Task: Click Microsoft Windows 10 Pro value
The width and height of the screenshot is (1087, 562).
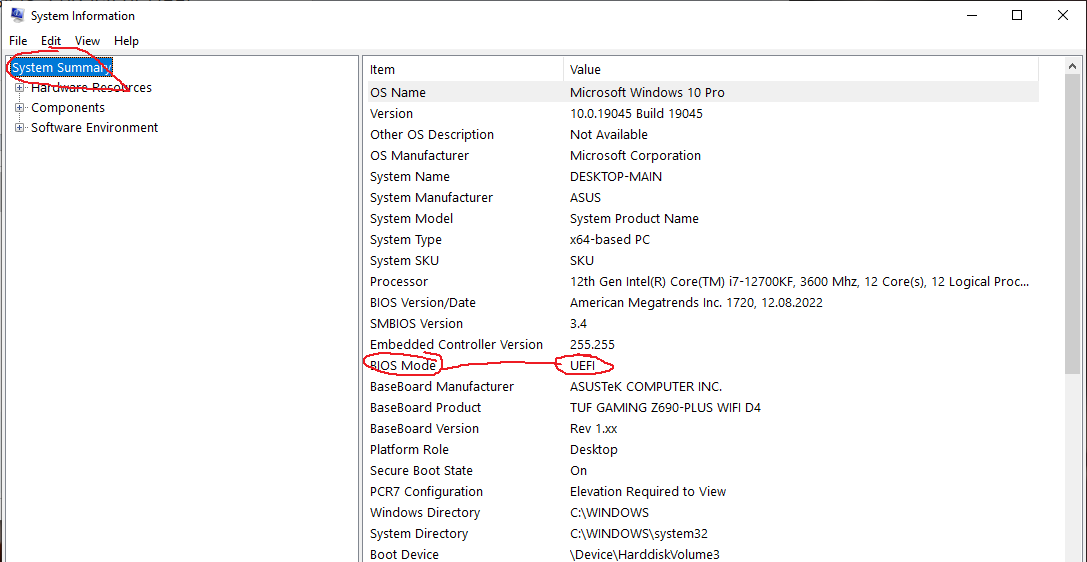Action: click(647, 92)
